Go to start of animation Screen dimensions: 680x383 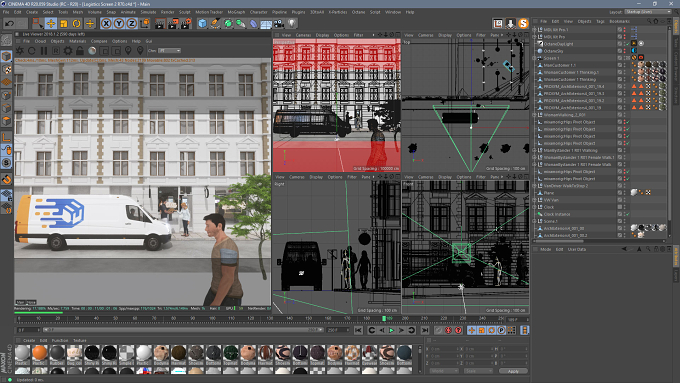[358, 331]
